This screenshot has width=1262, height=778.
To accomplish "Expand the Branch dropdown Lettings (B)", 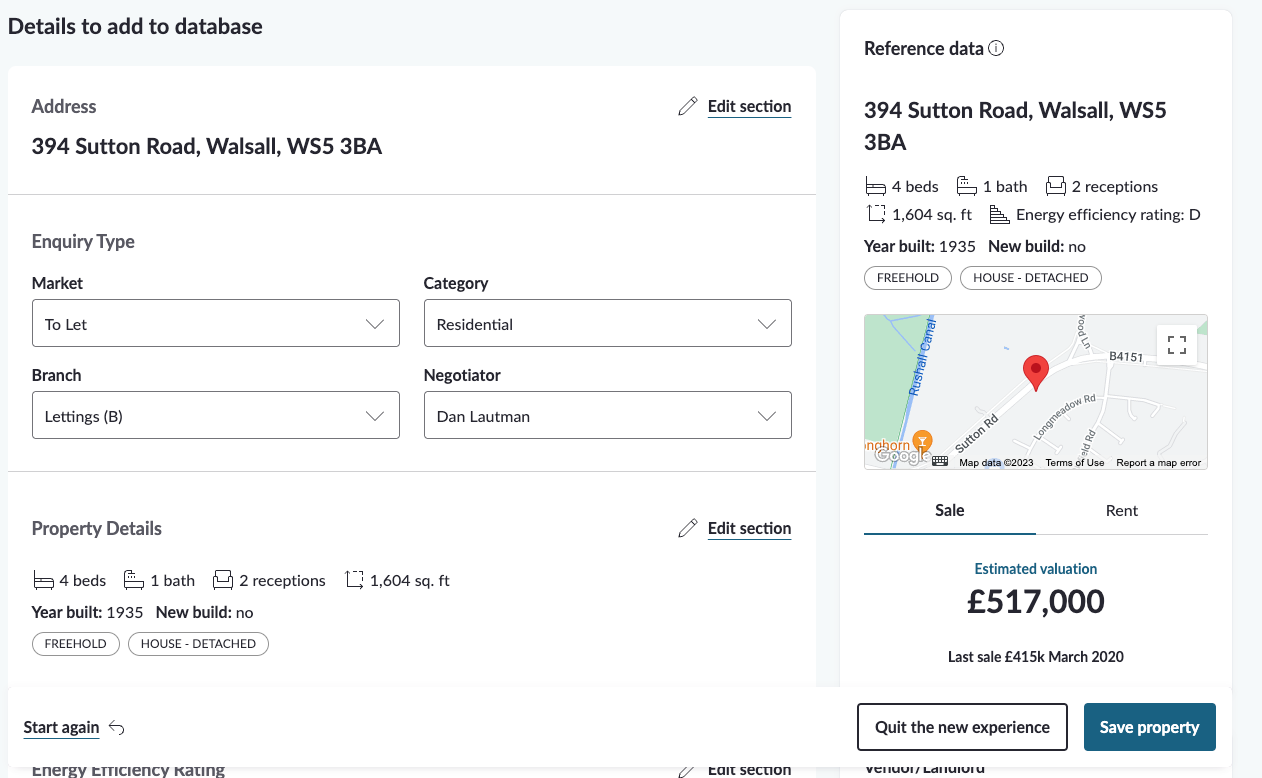I will click(x=215, y=416).
